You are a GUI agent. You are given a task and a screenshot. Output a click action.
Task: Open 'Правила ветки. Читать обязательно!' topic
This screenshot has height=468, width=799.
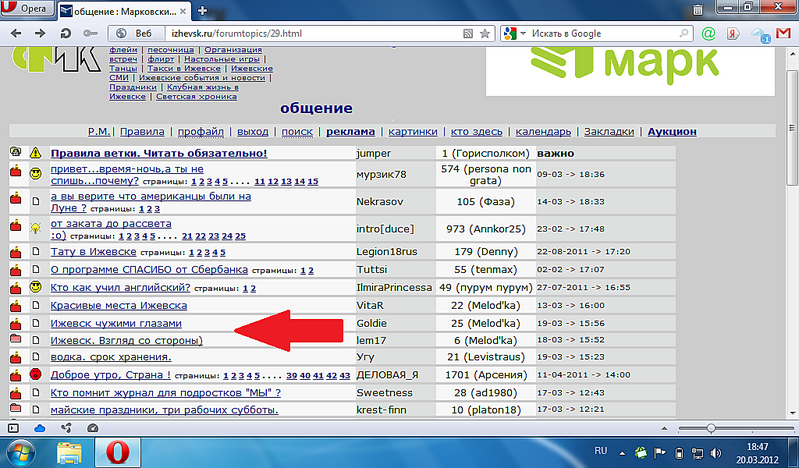tap(159, 153)
